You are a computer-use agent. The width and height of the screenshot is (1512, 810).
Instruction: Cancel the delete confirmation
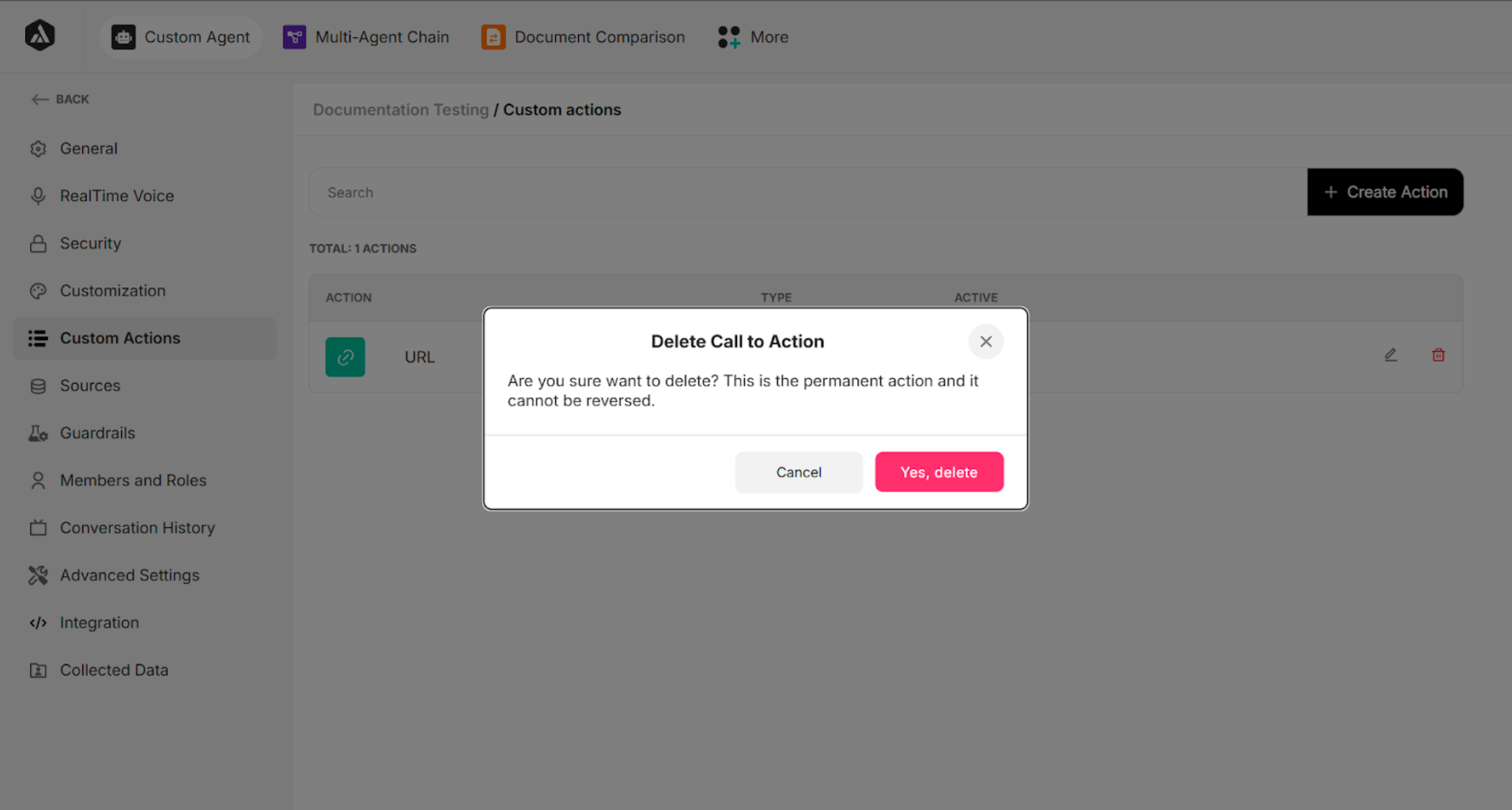coord(799,472)
